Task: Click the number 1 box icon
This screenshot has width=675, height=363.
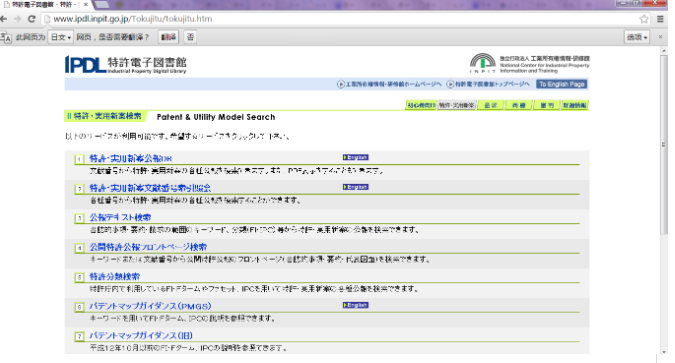Action: click(x=79, y=159)
